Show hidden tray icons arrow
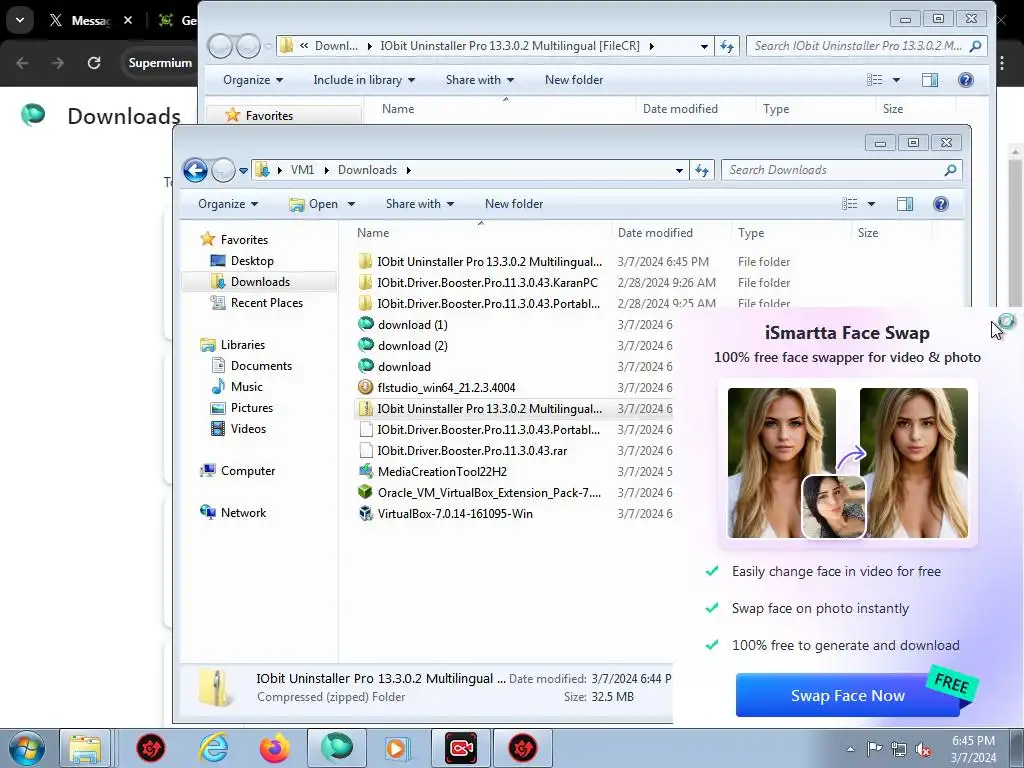The image size is (1024, 768). (850, 750)
